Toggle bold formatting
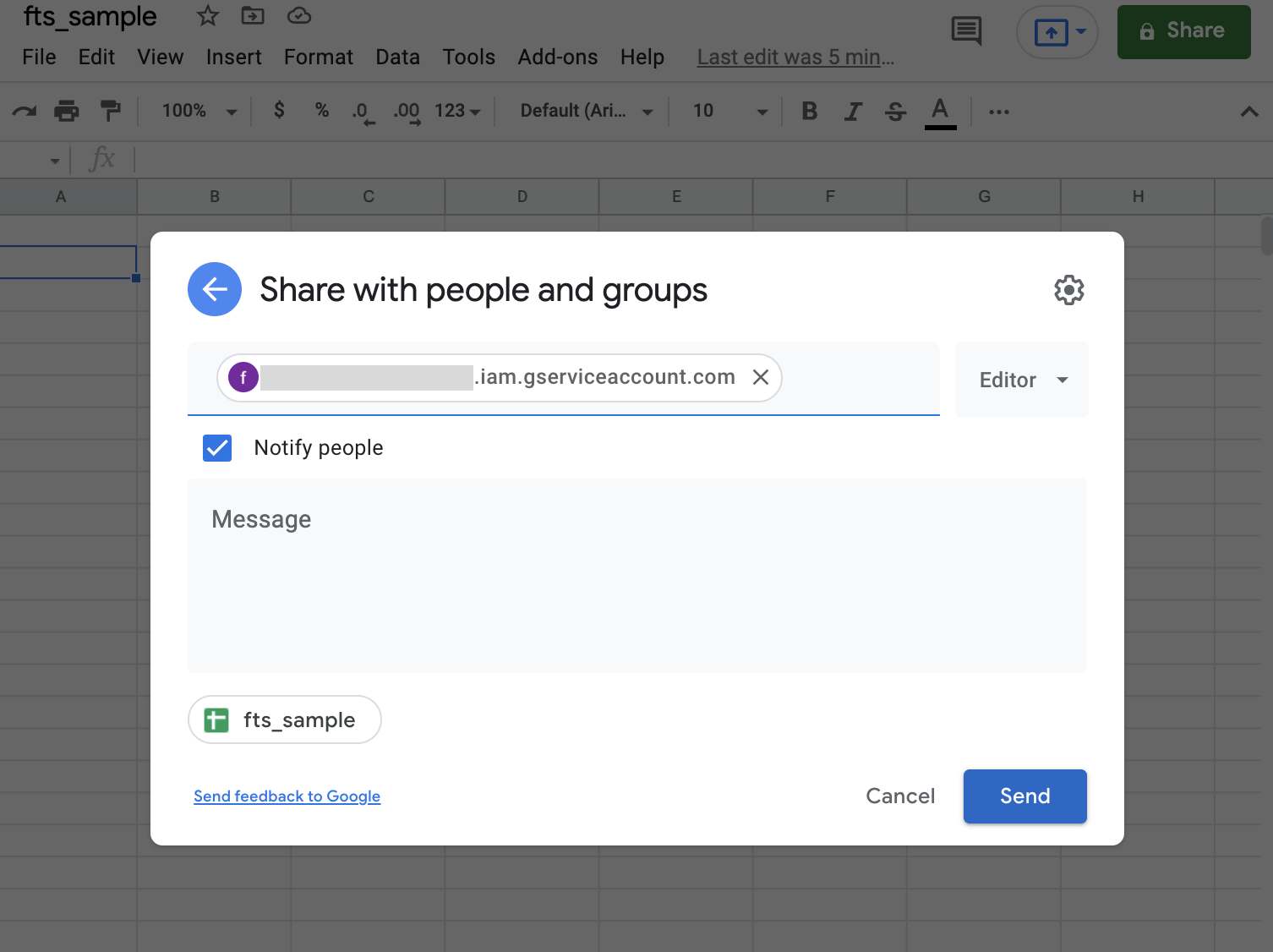This screenshot has width=1273, height=952. coord(809,111)
